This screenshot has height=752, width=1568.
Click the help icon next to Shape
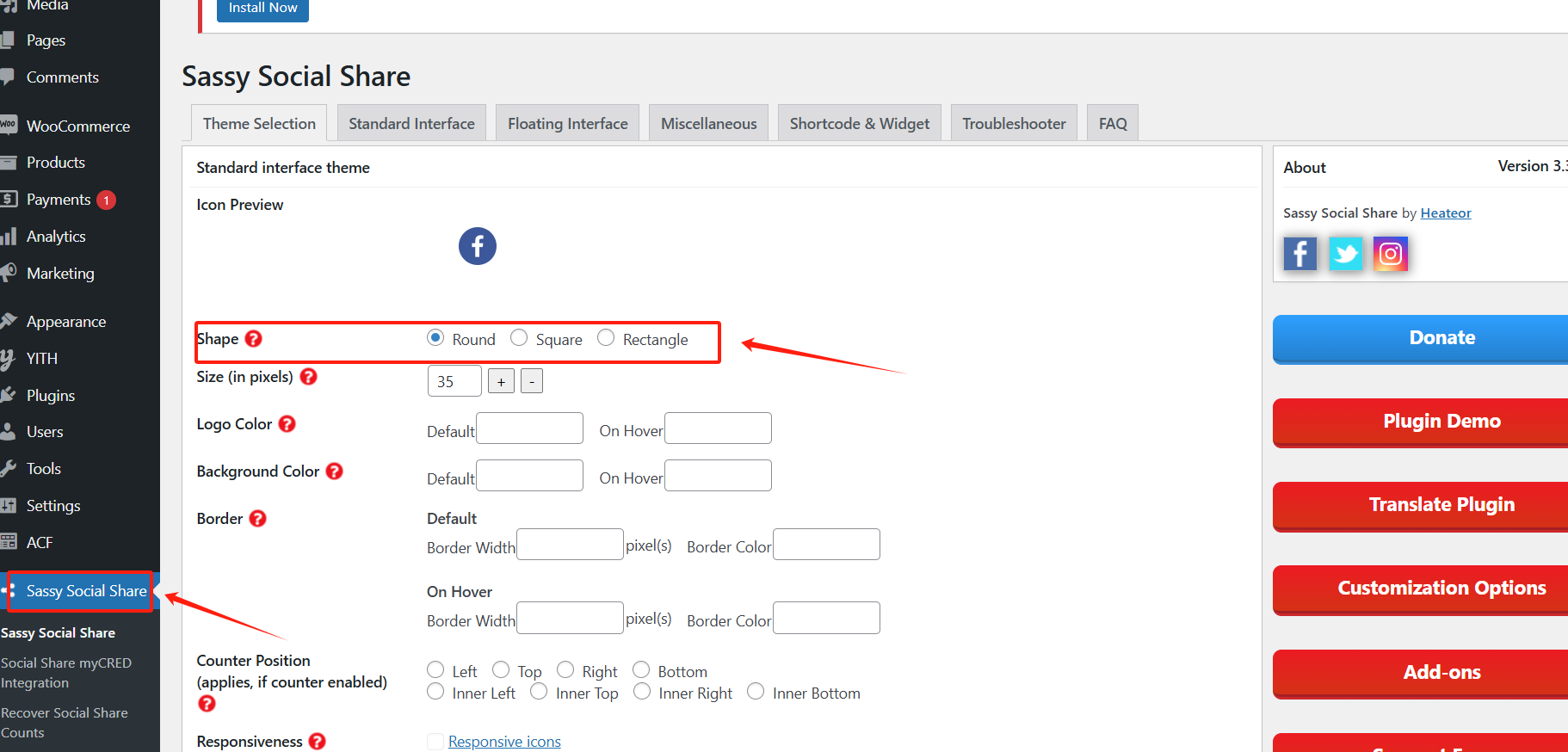tap(253, 339)
